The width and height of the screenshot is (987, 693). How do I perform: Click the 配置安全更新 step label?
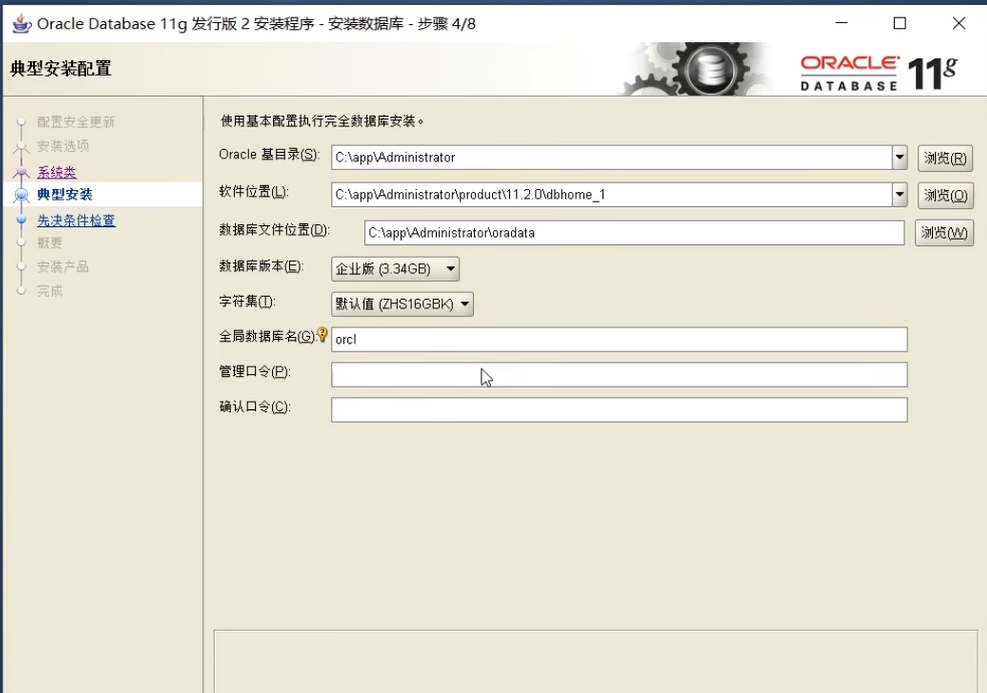[76, 121]
